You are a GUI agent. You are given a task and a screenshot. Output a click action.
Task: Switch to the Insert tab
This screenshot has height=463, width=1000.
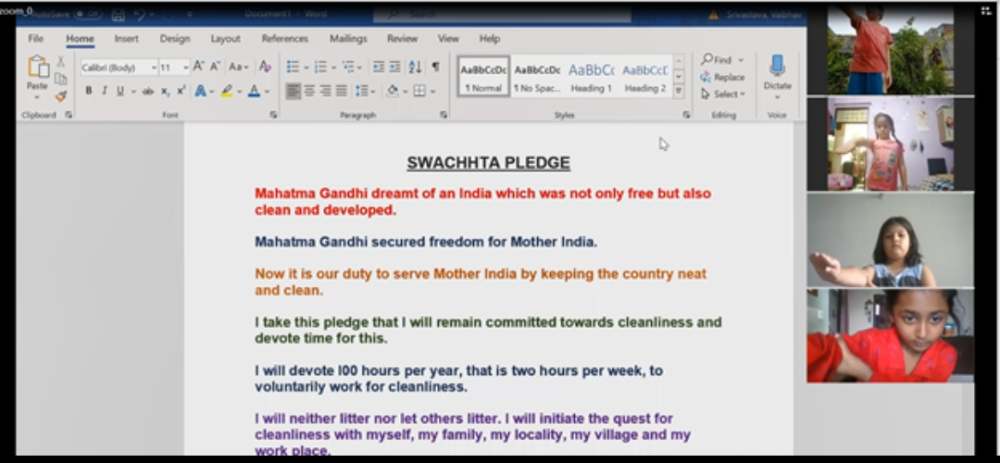coord(126,38)
